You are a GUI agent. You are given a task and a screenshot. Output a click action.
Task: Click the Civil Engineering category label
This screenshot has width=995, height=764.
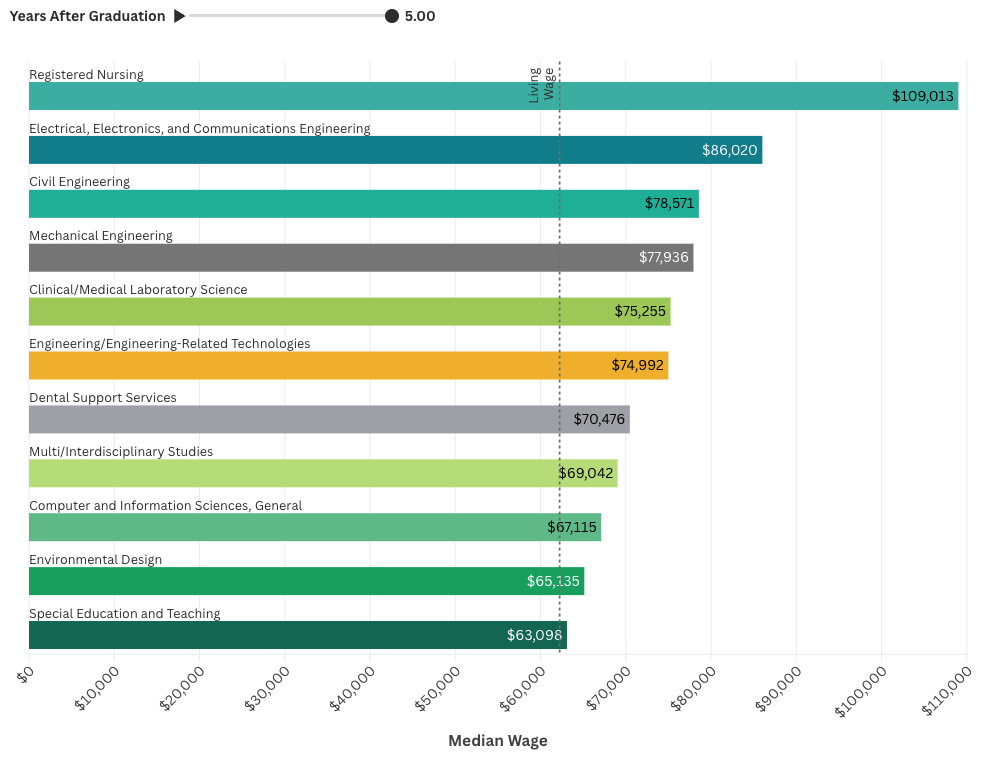point(79,181)
